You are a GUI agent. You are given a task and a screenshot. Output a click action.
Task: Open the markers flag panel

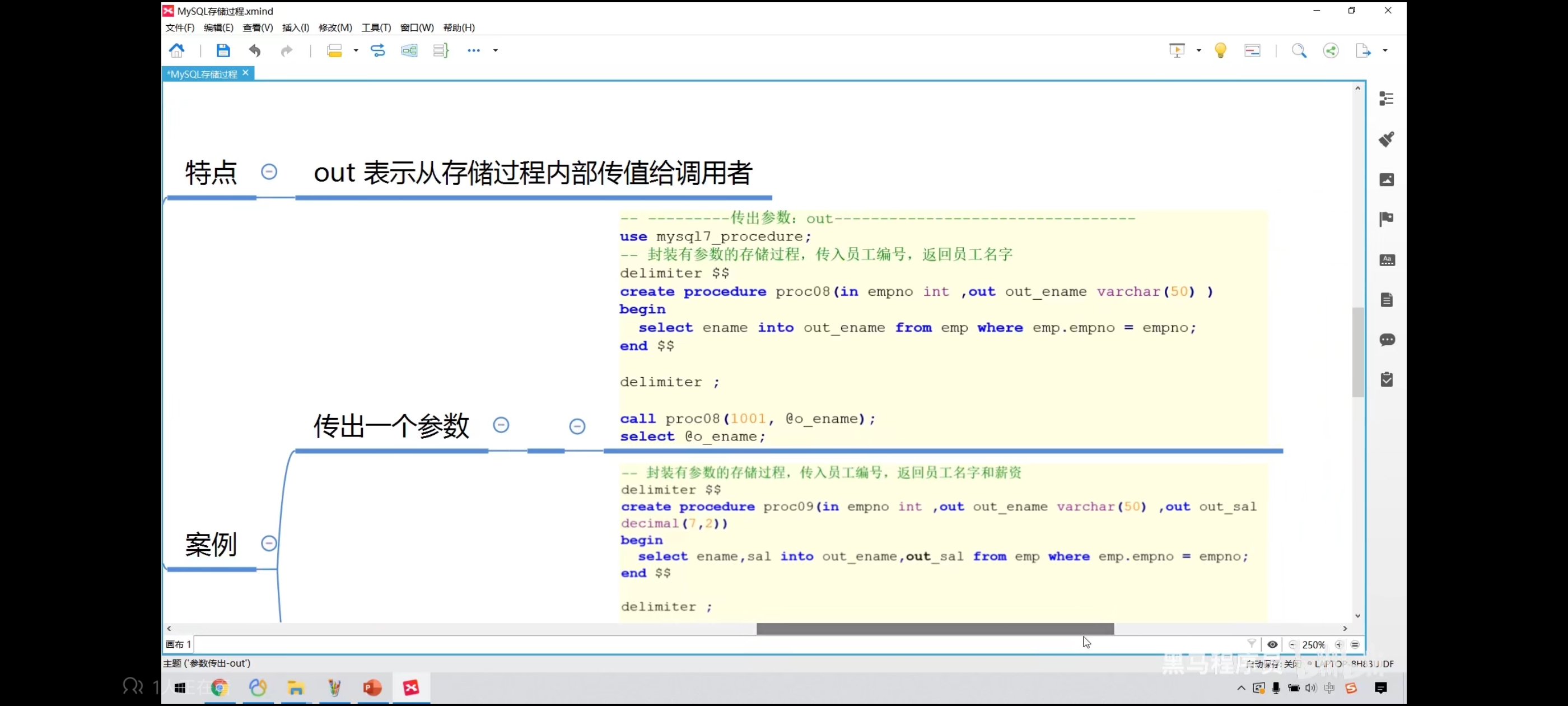pos(1386,219)
